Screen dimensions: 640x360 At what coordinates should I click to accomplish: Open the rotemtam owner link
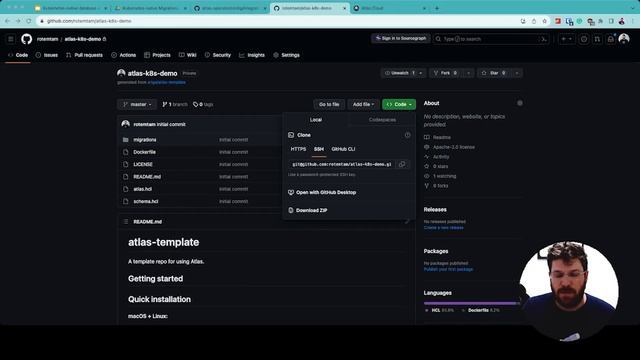[x=47, y=39]
